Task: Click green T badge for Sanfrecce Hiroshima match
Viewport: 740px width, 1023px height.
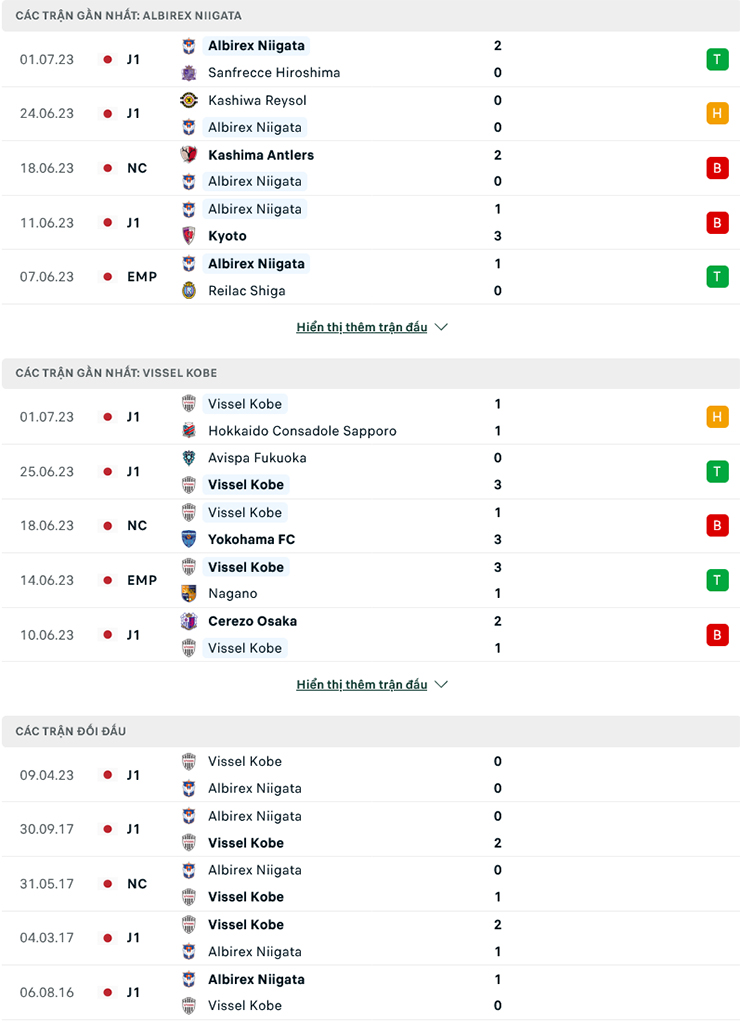Action: click(x=717, y=59)
